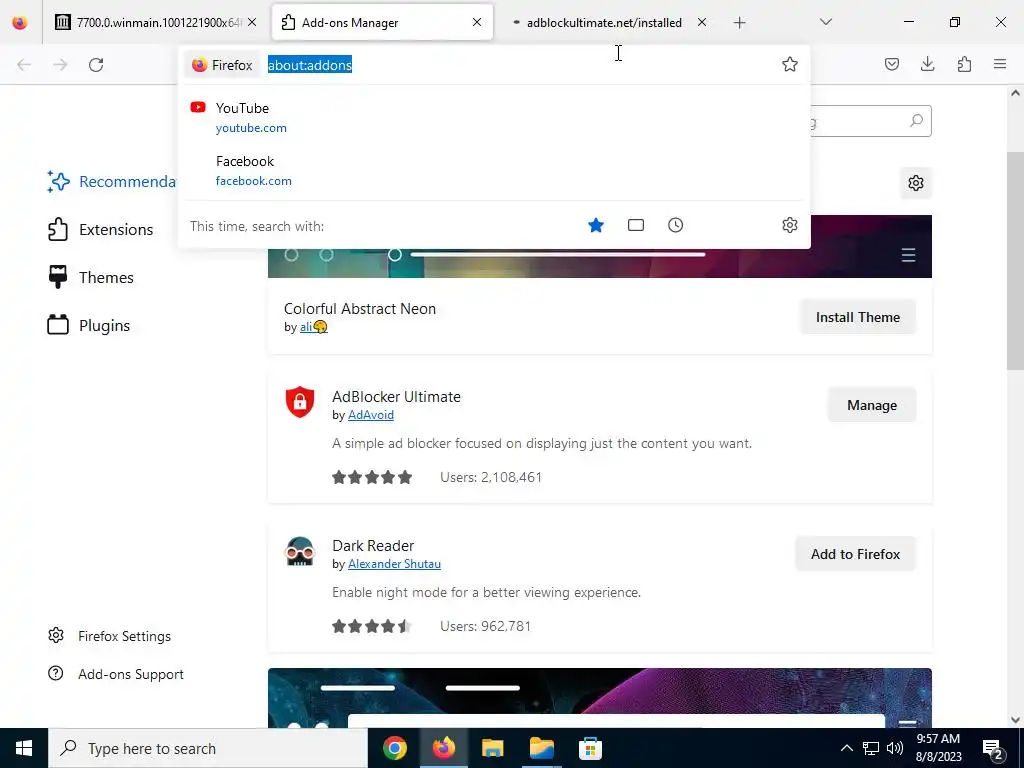Click the AdBlocker Ultimate shield icon
This screenshot has height=768, width=1024.
(x=300, y=402)
